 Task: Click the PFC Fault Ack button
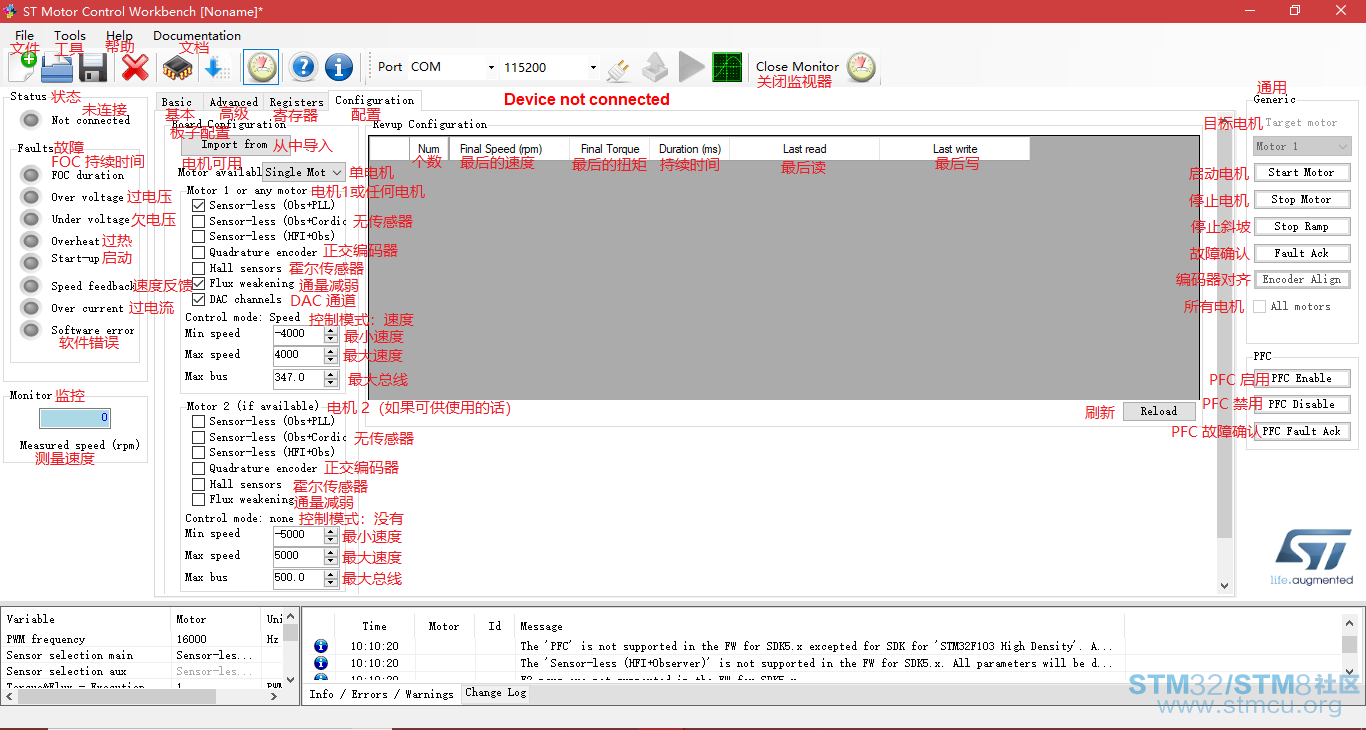pyautogui.click(x=1302, y=432)
